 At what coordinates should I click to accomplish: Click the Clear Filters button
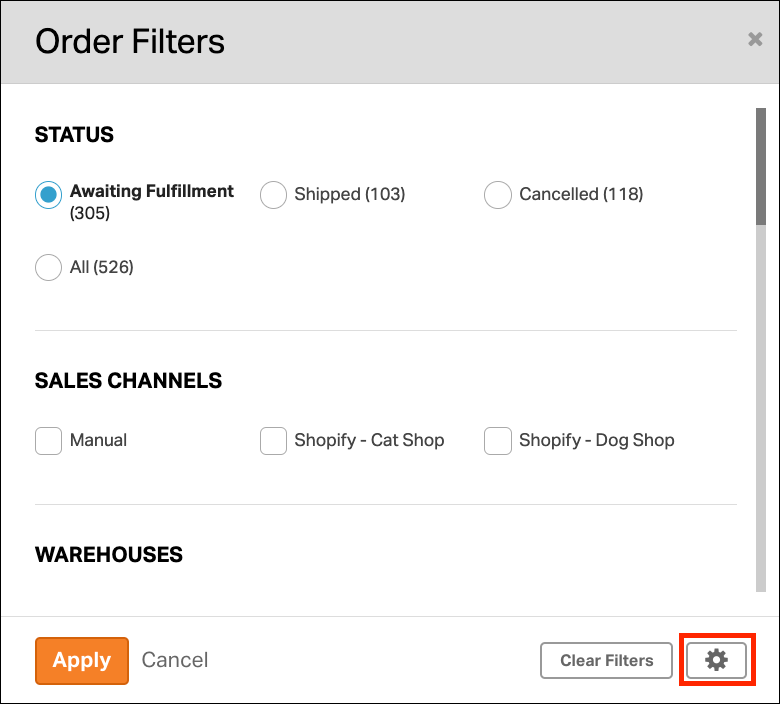(x=606, y=660)
